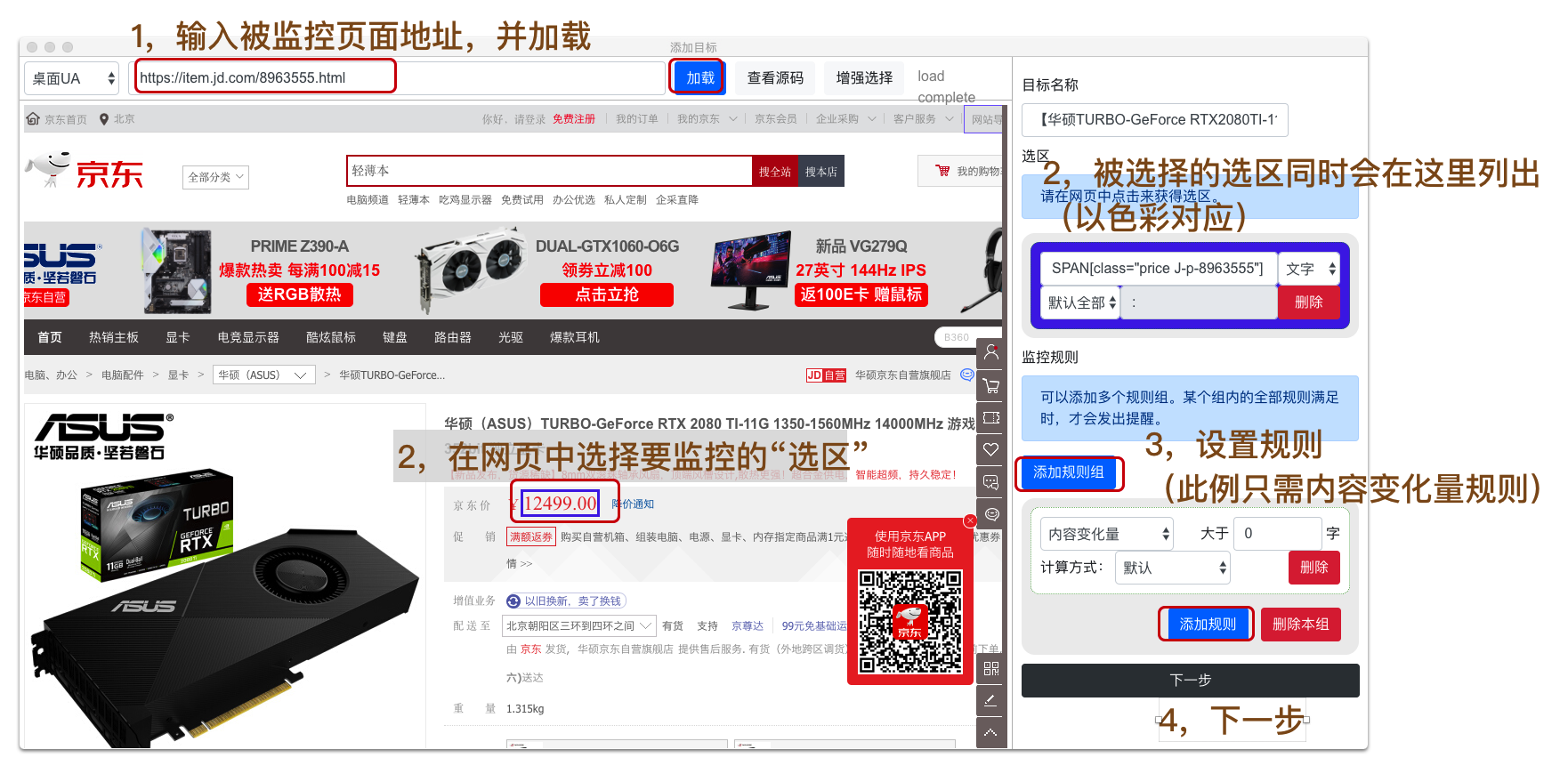This screenshot has width=1568, height=774.
Task: Click the 目标名称 text input field
Action: tap(1154, 119)
